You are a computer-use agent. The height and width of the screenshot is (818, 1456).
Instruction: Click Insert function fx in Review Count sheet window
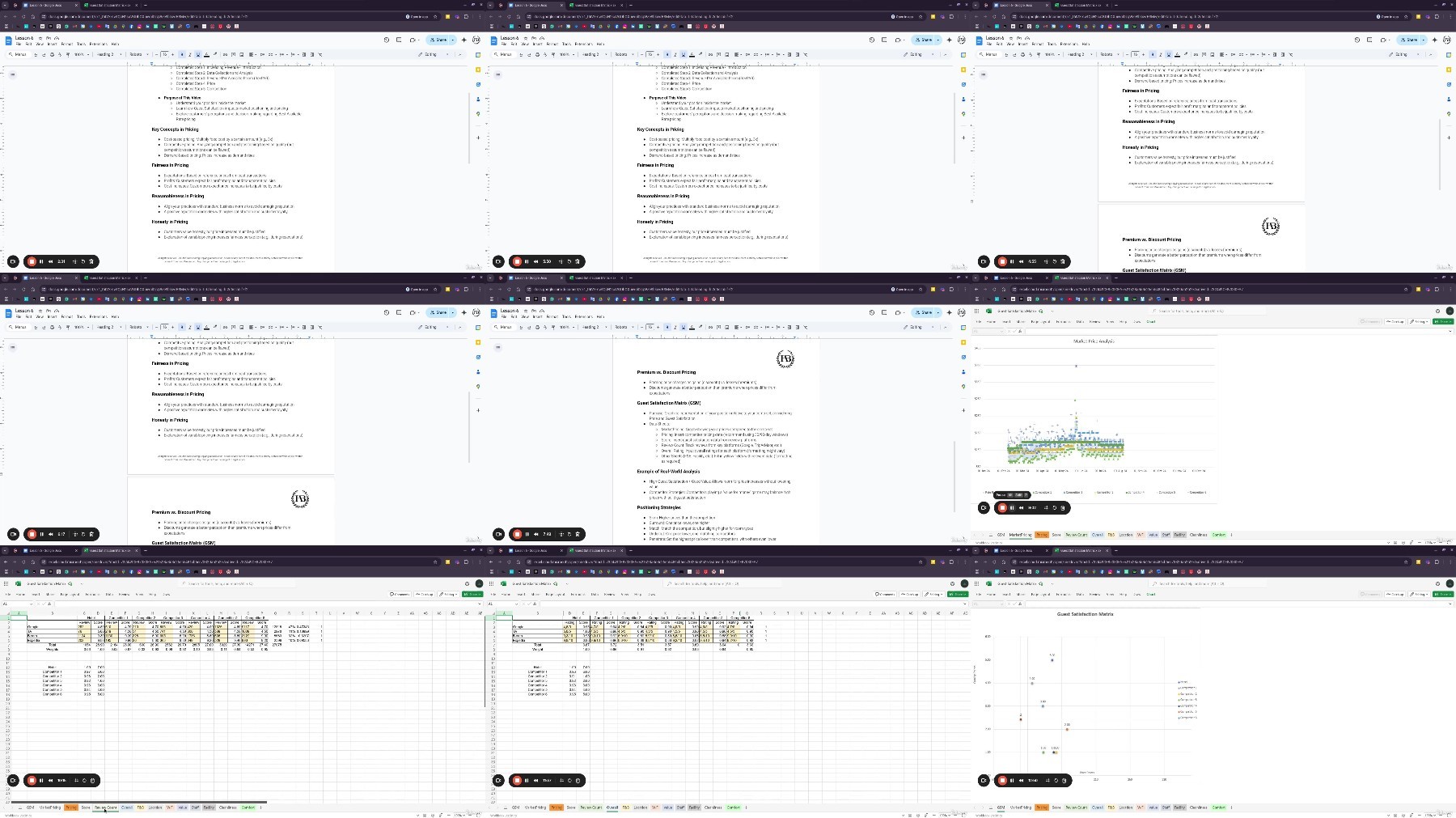point(49,604)
